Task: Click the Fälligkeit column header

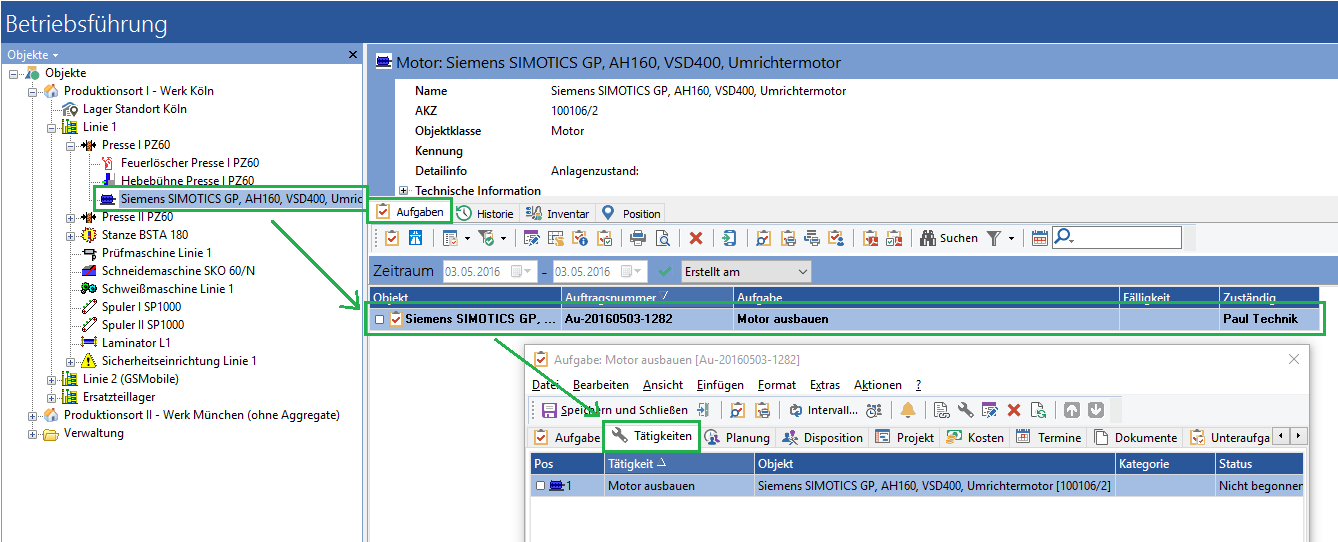Action: pyautogui.click(x=1169, y=298)
